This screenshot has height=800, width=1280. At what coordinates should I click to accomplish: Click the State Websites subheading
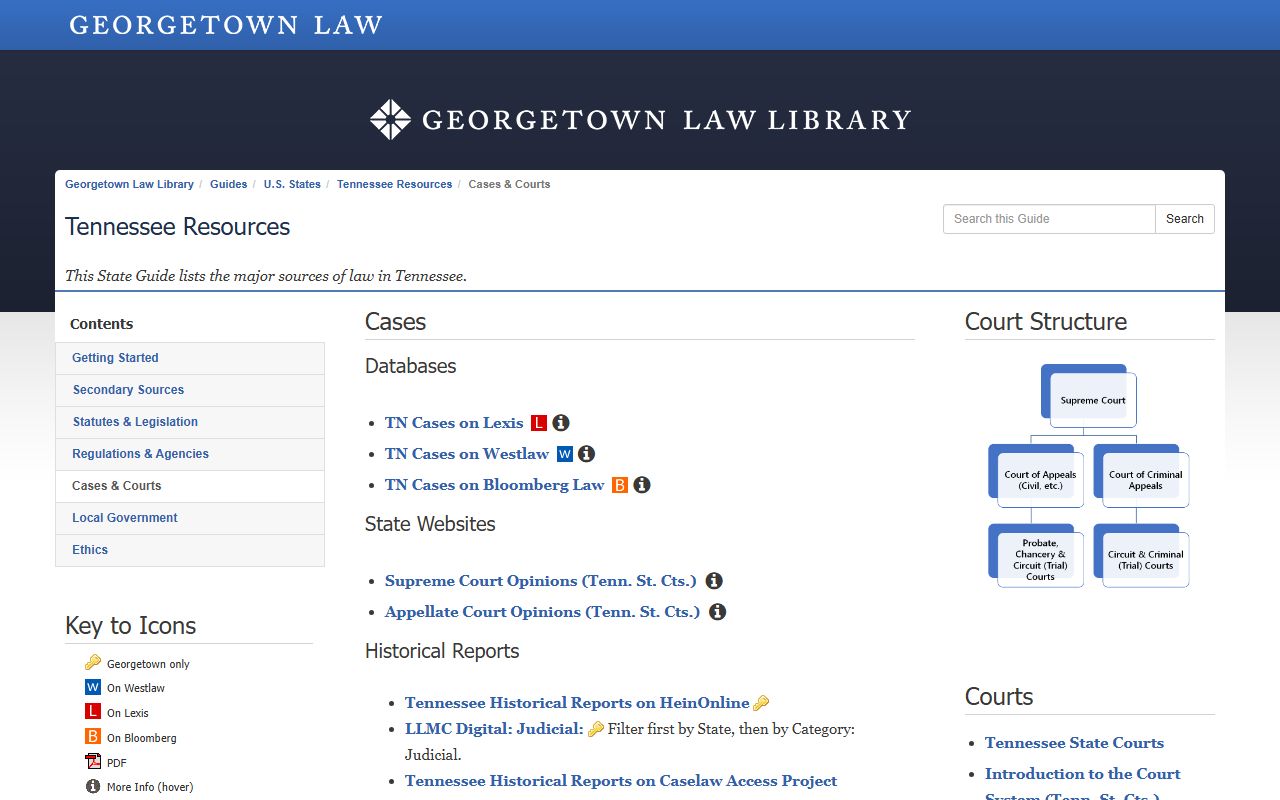click(x=430, y=524)
